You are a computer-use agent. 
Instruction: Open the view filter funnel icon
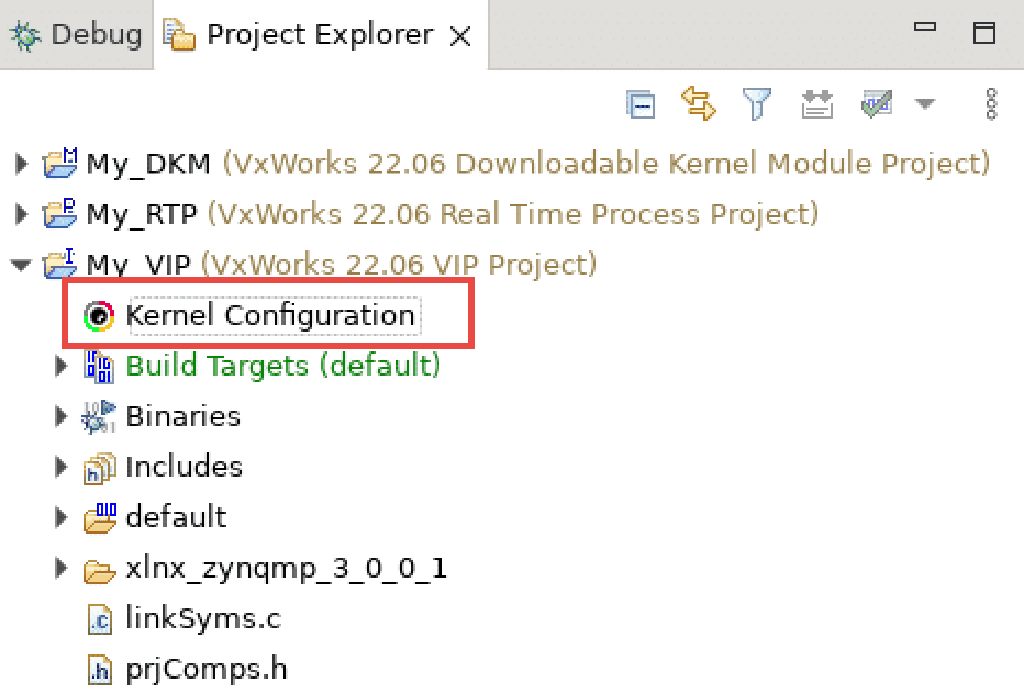(x=757, y=103)
